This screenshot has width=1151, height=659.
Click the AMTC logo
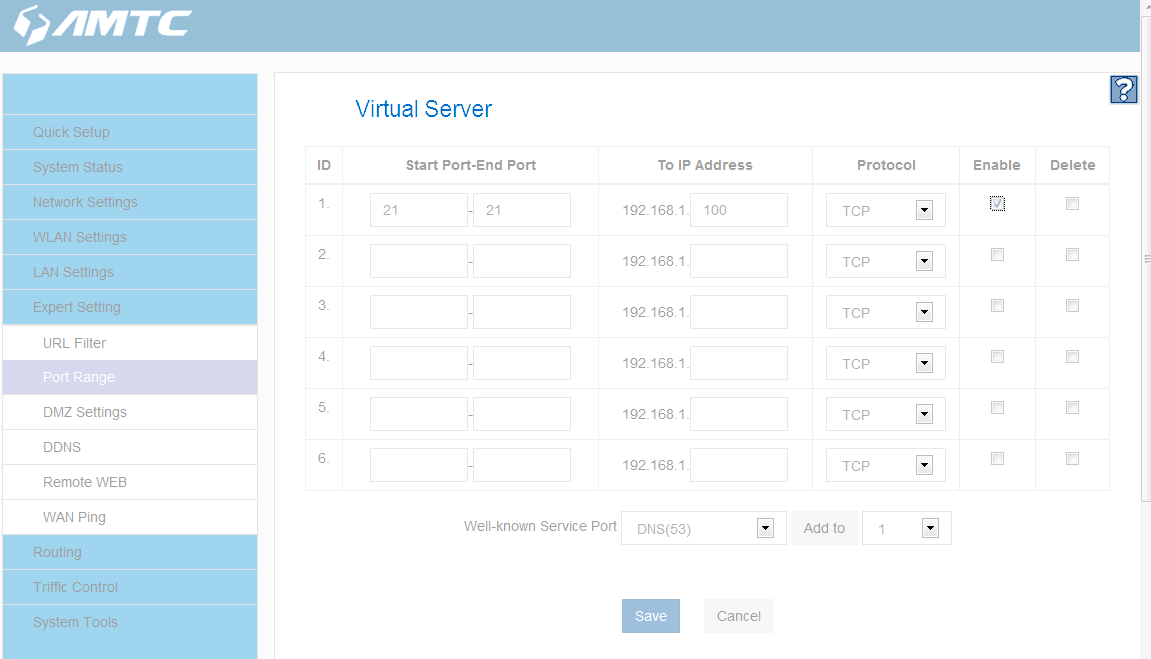[103, 24]
